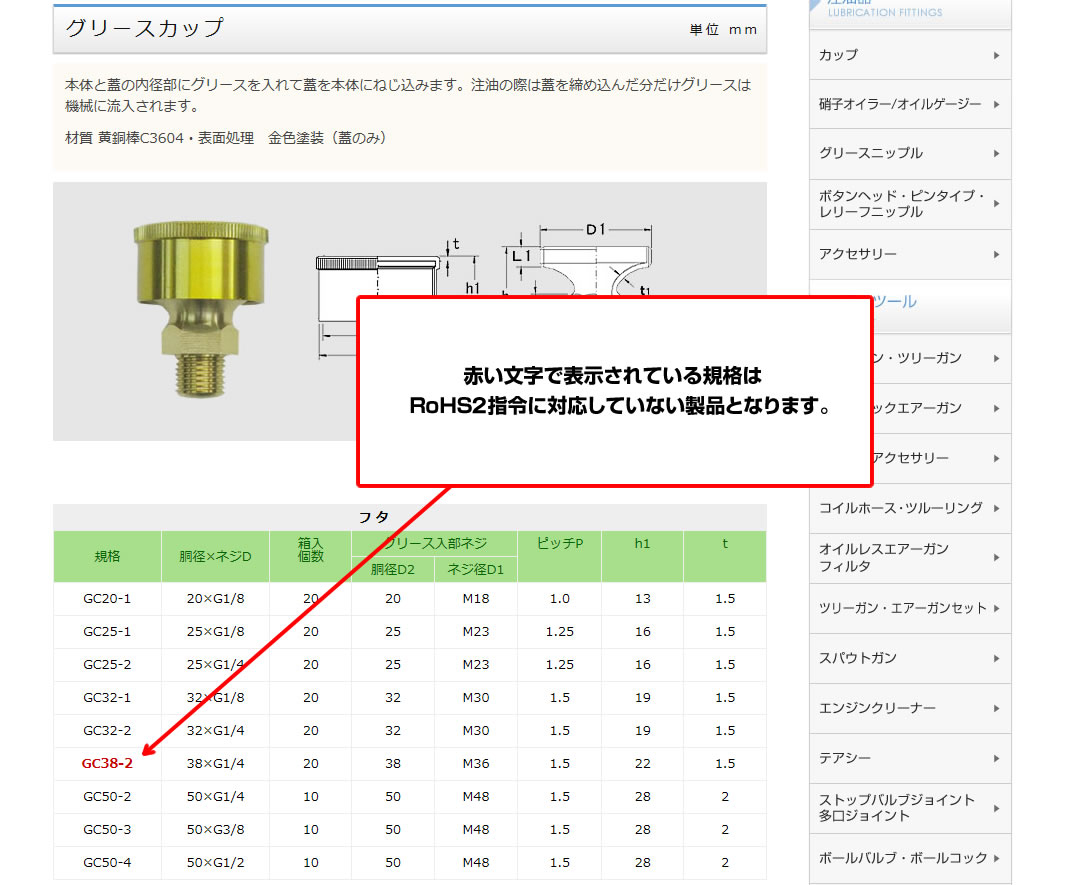Select the GC25-2 spec cell
Screen dimensions: 1073x885
[107, 664]
